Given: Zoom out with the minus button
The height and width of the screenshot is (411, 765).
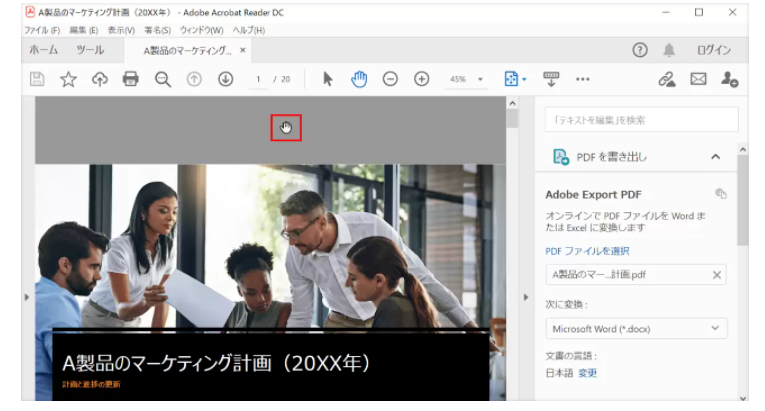Looking at the screenshot, I should coord(390,79).
